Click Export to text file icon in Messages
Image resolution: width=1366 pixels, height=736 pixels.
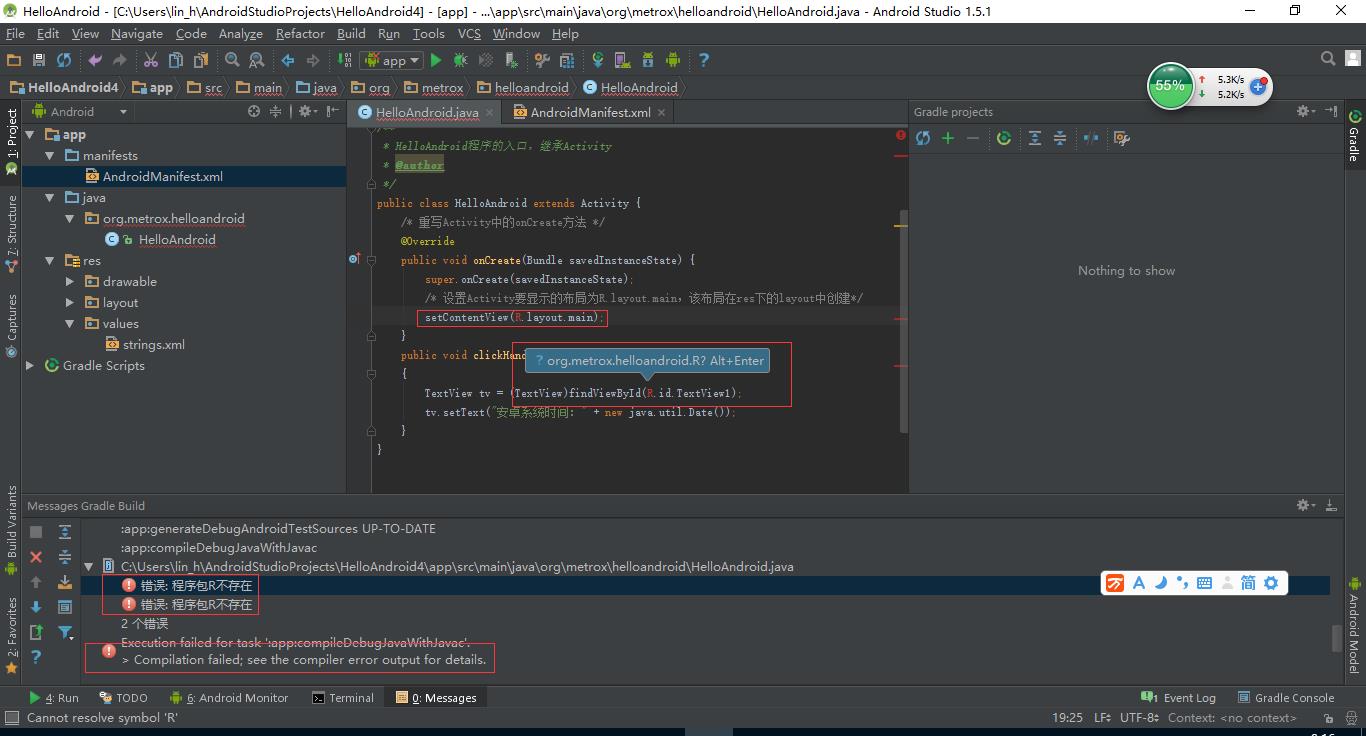click(x=36, y=632)
